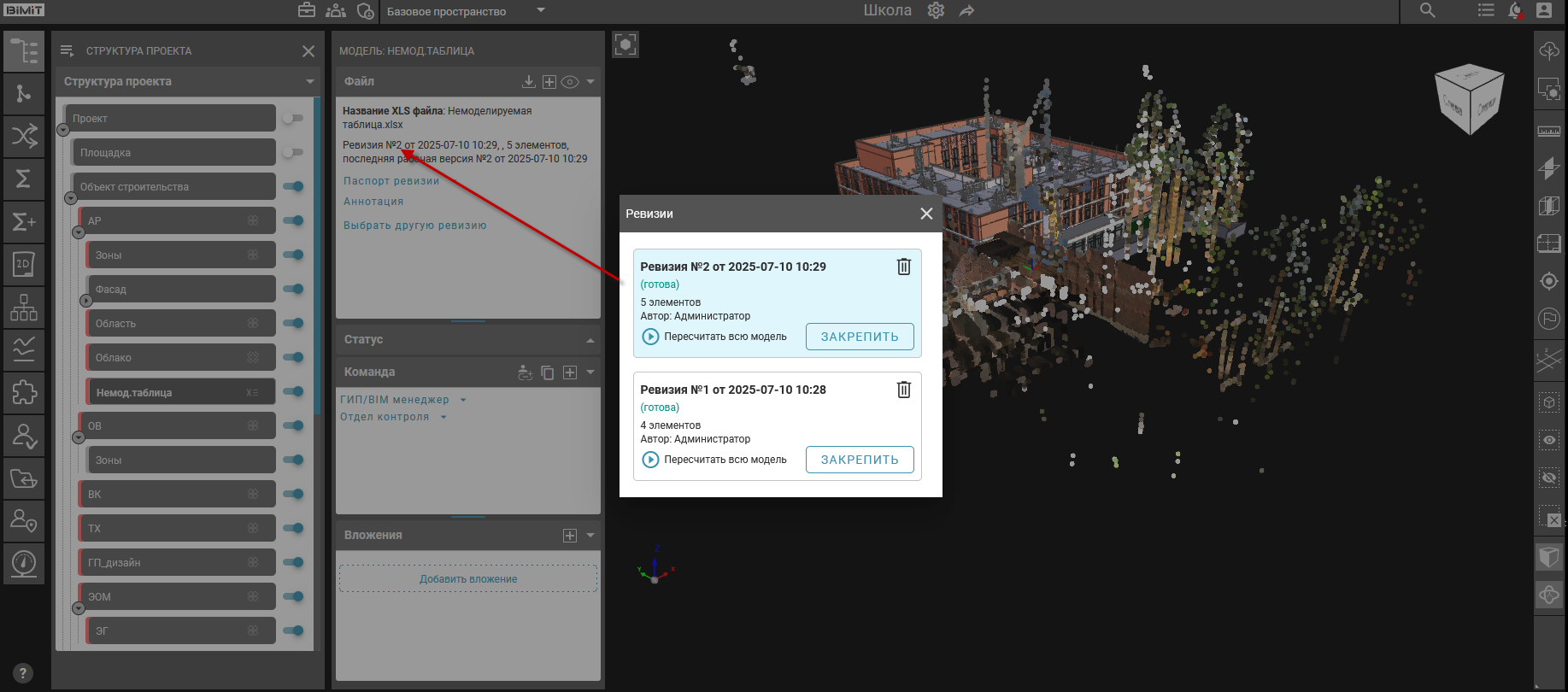Select the ВК item in project tree
1568x692 pixels.
point(177,494)
